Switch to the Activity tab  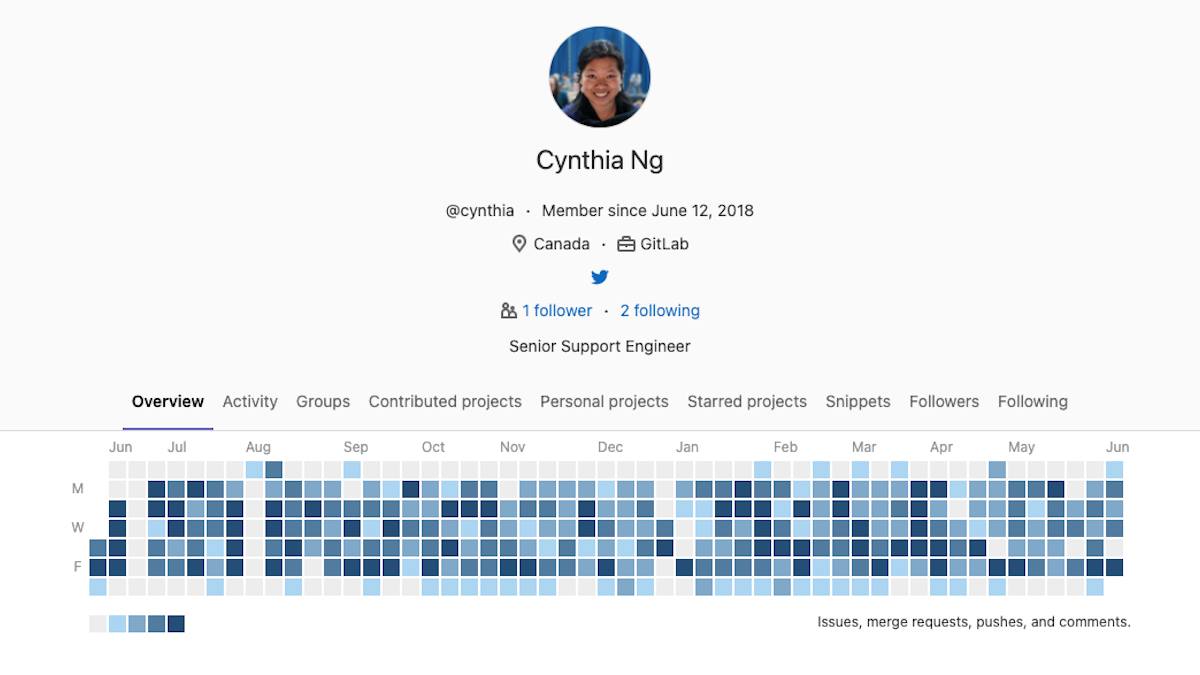pos(250,401)
